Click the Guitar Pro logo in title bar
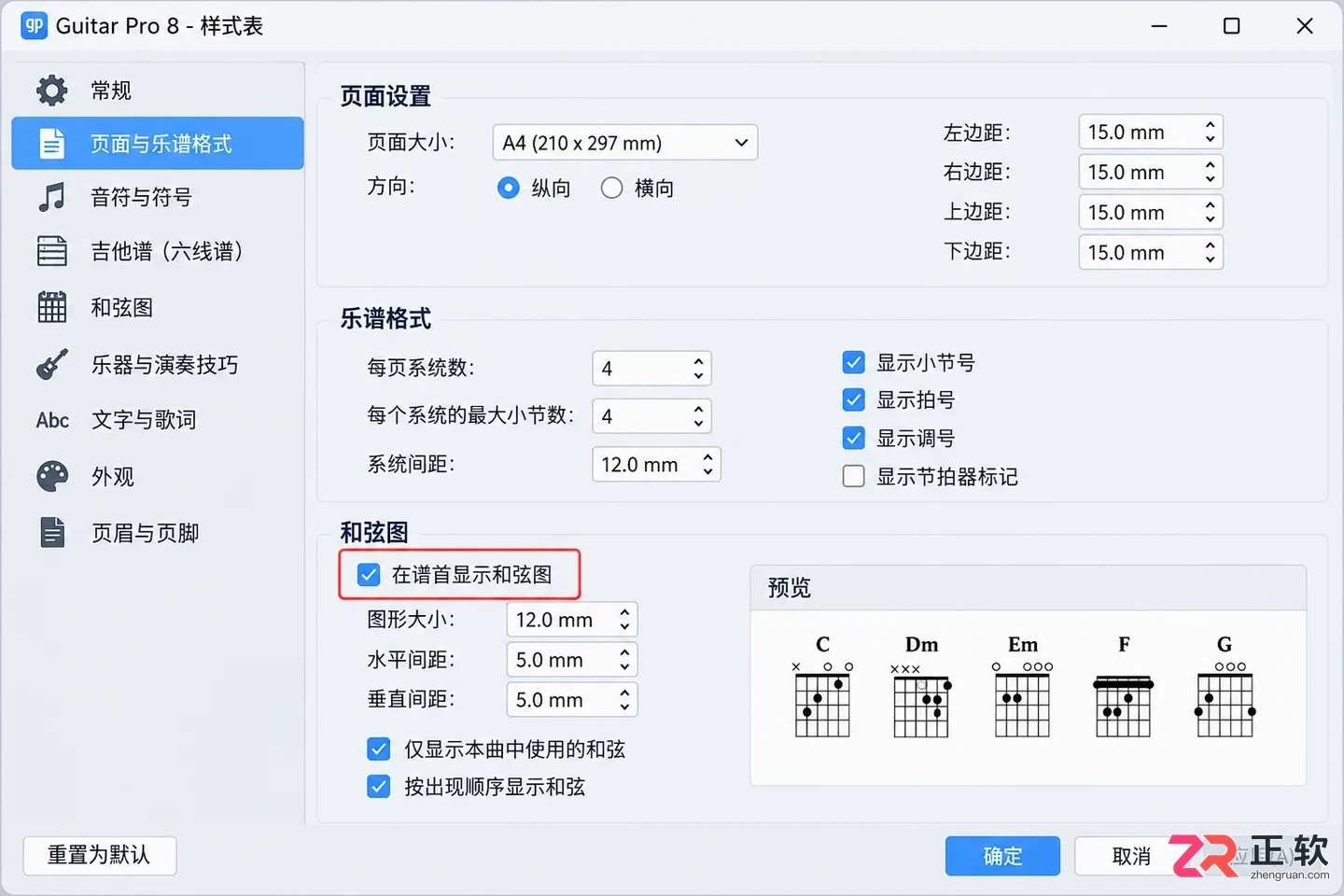Screen dimensions: 1344x896 click(34, 25)
